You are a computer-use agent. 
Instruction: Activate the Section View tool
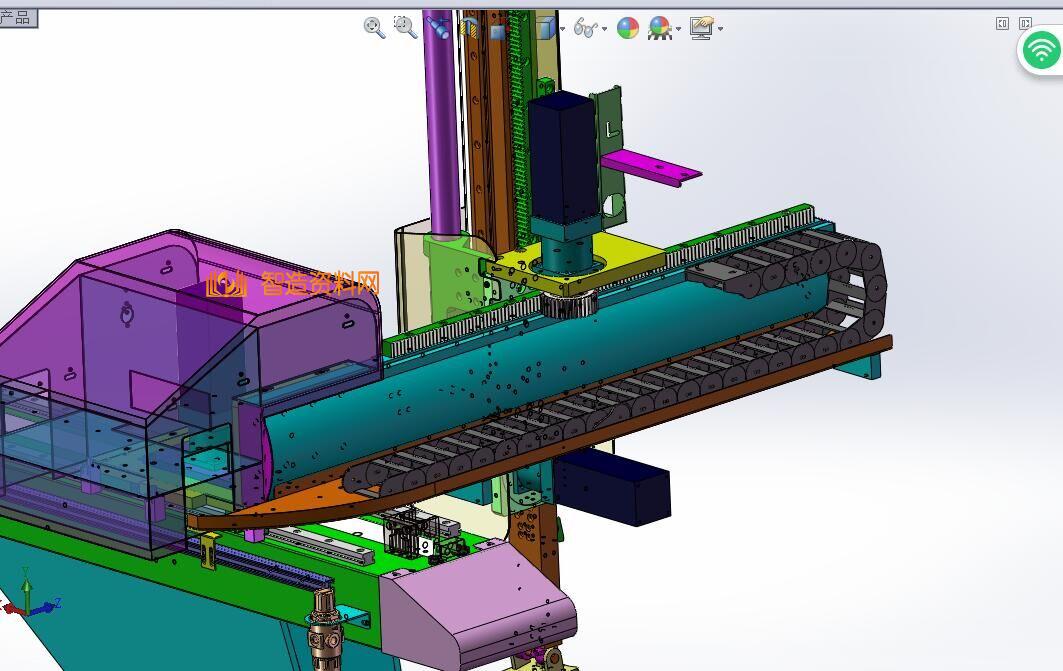(468, 28)
